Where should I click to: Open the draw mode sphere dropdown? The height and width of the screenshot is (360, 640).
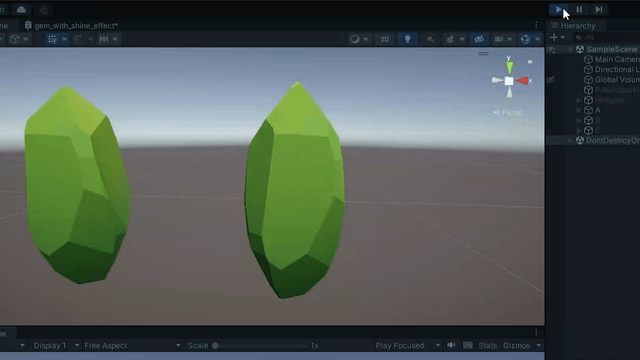pyautogui.click(x=359, y=39)
